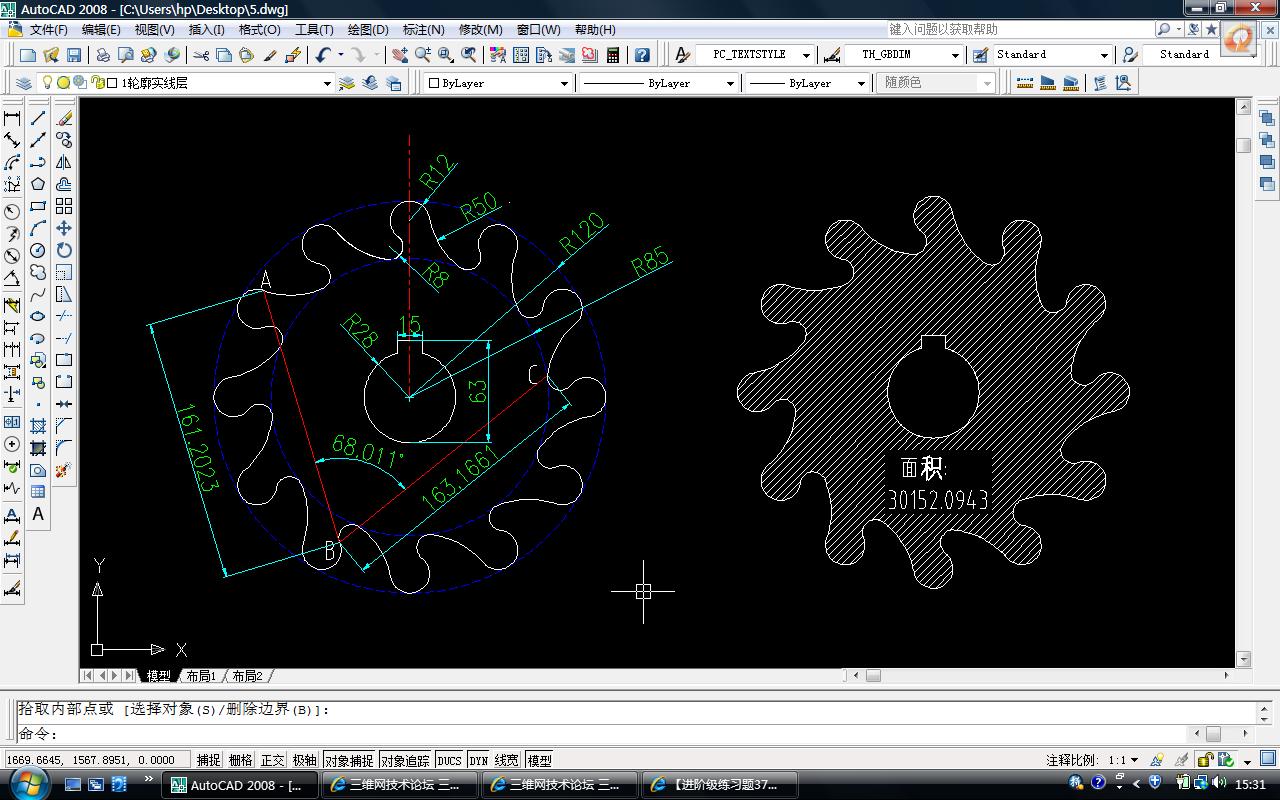Switch to the 布局1 layout tab
This screenshot has width=1280, height=800.
pos(201,676)
